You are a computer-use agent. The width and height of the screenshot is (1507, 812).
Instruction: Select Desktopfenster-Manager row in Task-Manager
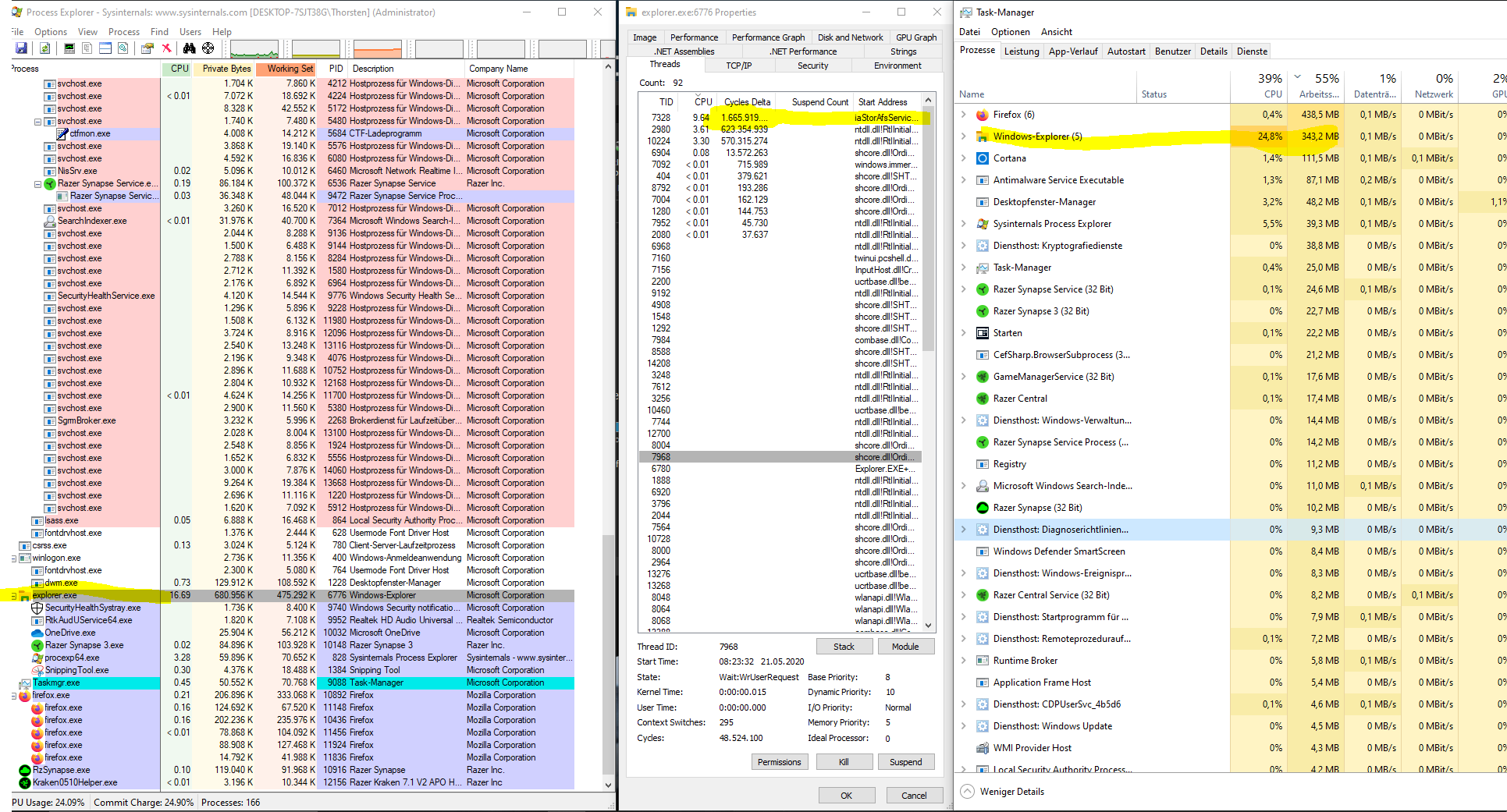point(1229,202)
